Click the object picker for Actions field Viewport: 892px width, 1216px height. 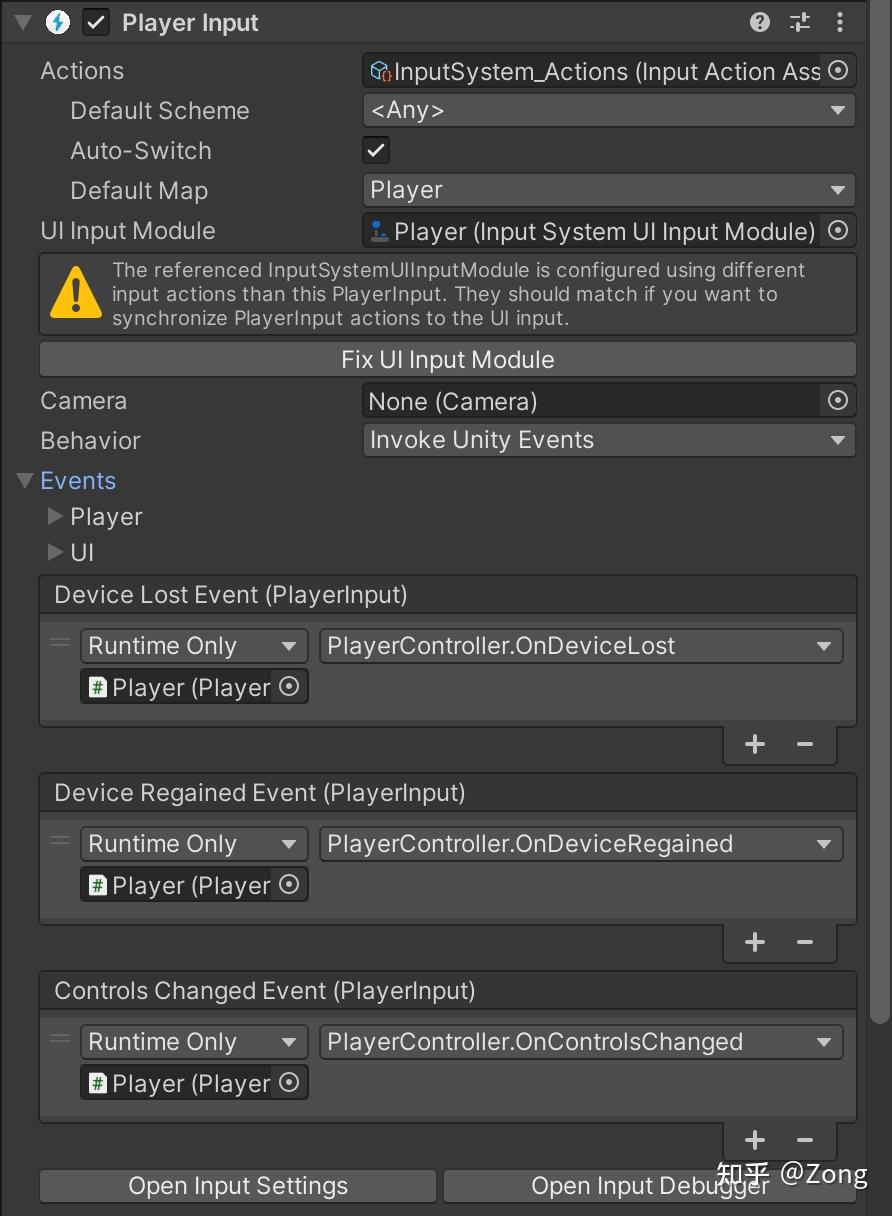pyautogui.click(x=838, y=70)
